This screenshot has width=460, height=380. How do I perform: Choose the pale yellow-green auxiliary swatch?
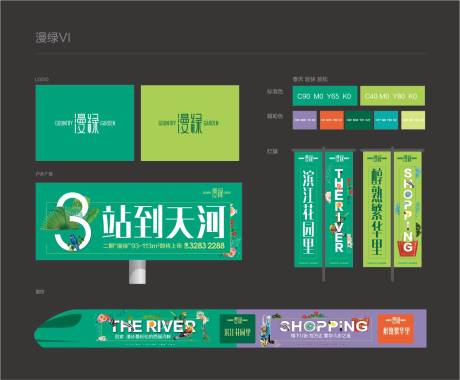(x=413, y=120)
